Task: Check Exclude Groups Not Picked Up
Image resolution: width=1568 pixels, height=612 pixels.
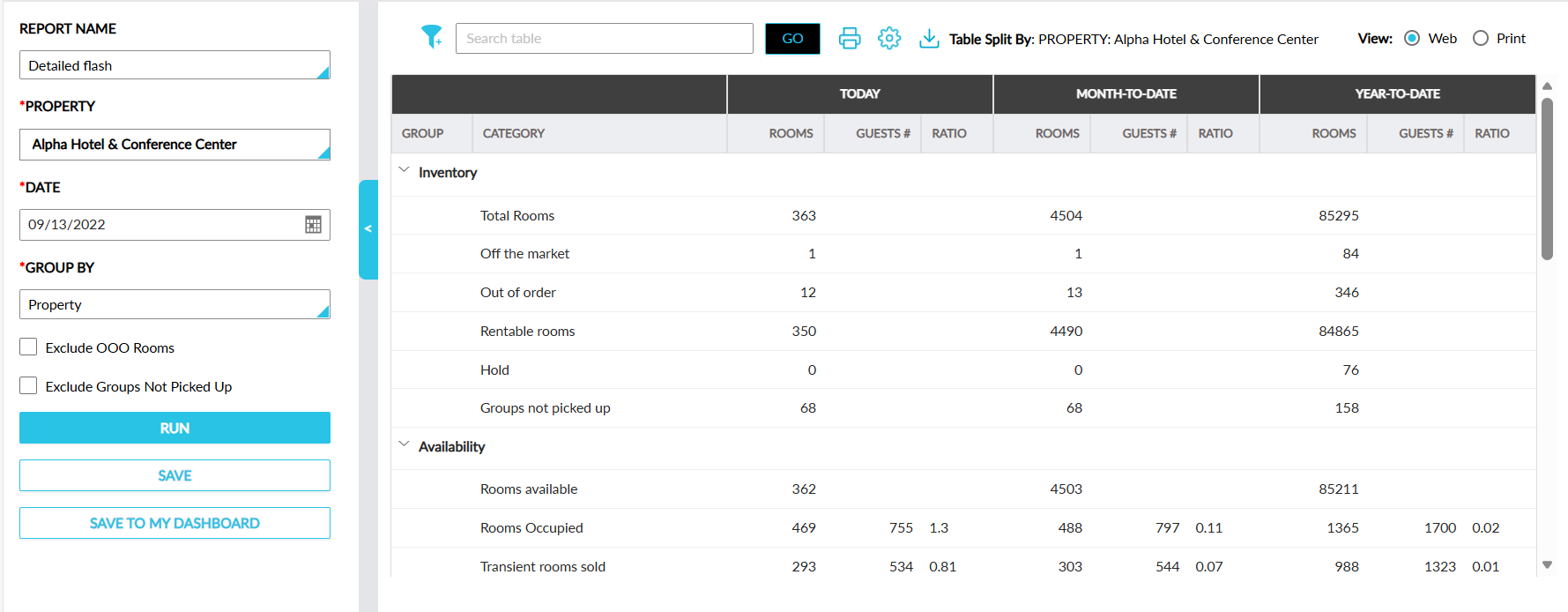Action: (x=29, y=386)
